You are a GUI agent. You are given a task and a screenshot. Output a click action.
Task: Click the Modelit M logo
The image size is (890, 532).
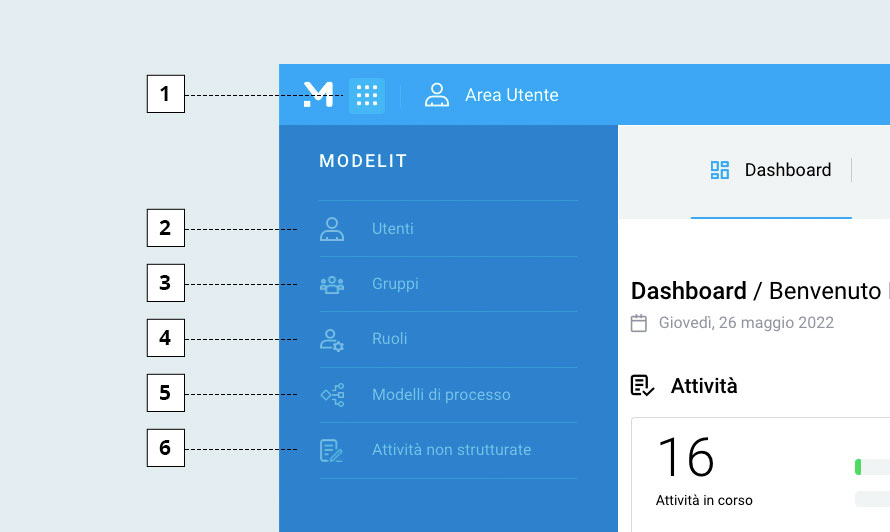click(318, 94)
